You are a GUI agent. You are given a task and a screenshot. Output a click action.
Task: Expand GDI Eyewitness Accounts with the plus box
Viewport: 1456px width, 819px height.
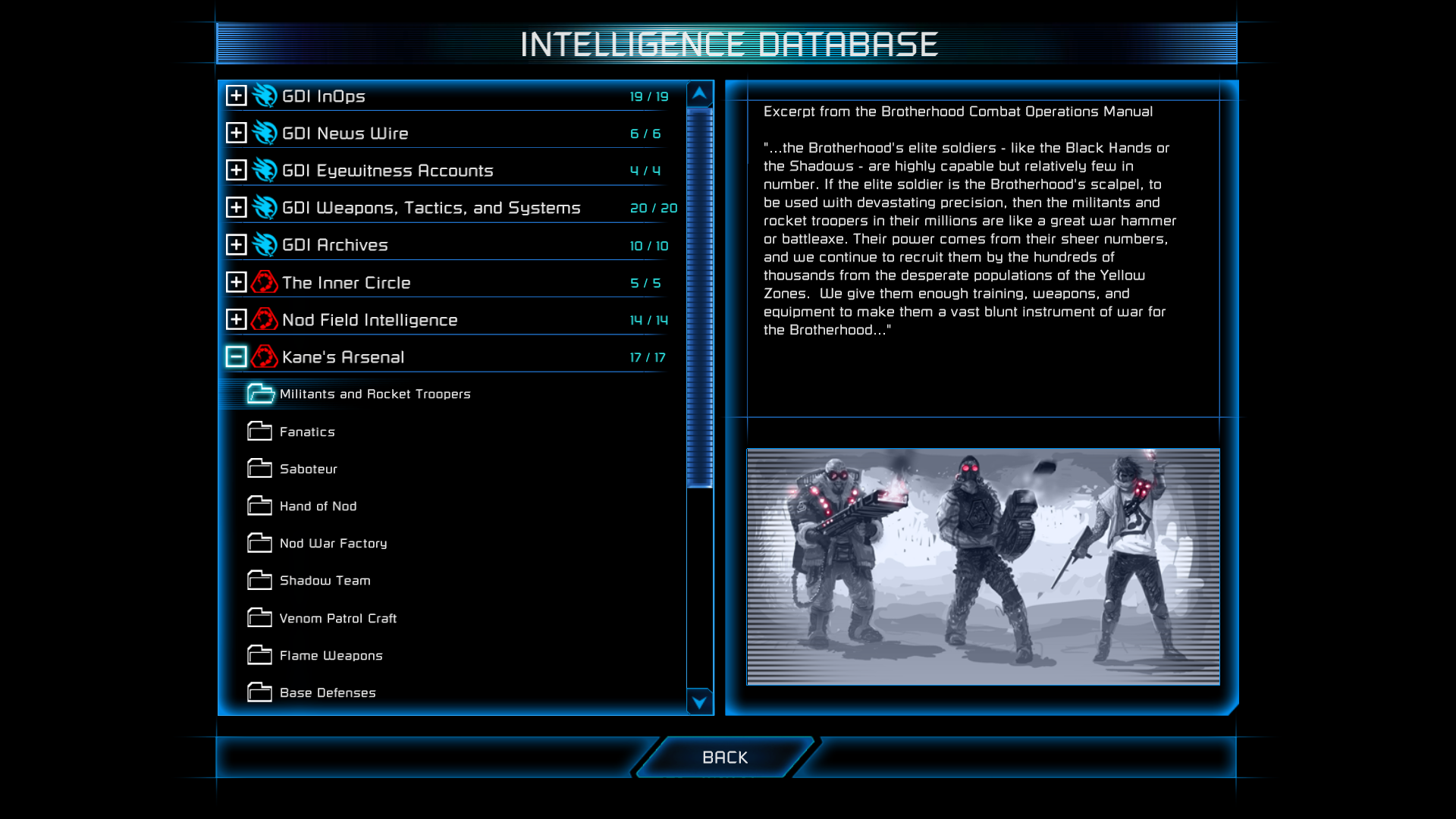[237, 170]
